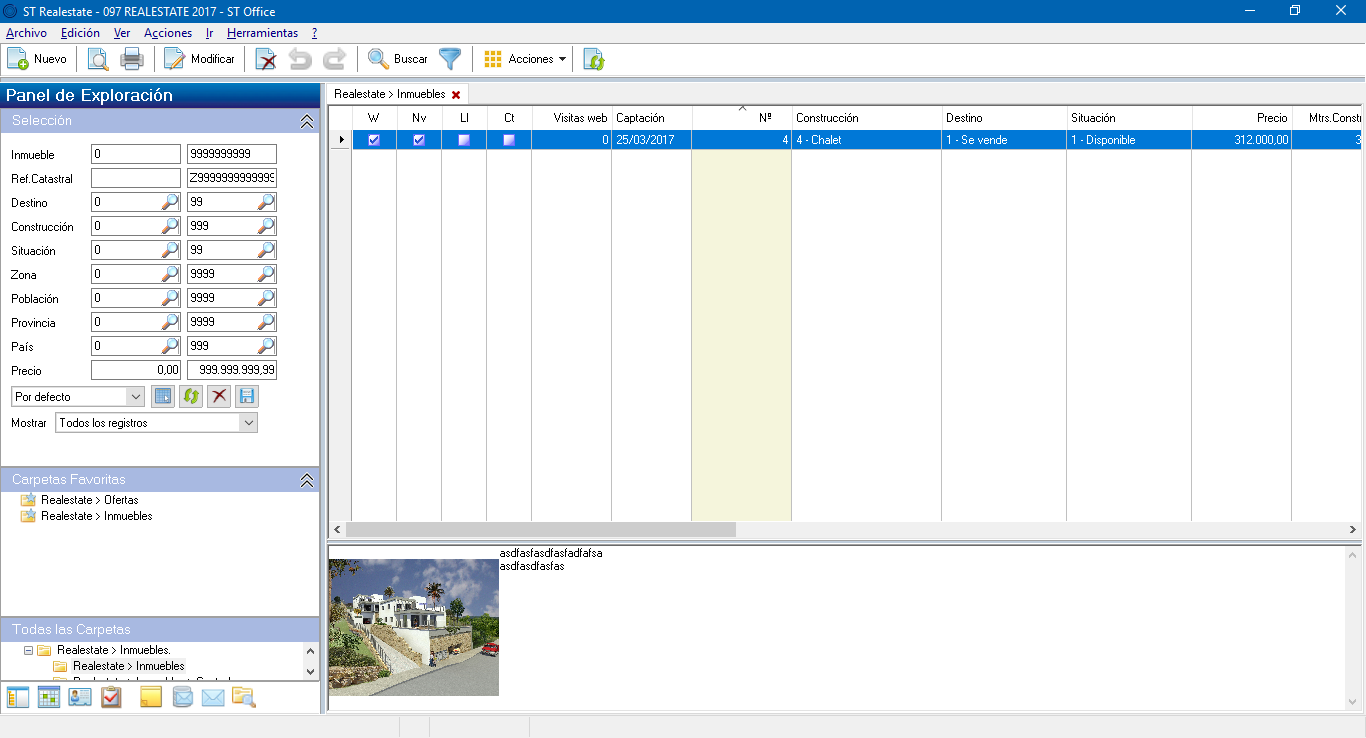The image size is (1366, 738).
Task: Open the Mostrar Todos los registros dropdown
Action: 248,423
